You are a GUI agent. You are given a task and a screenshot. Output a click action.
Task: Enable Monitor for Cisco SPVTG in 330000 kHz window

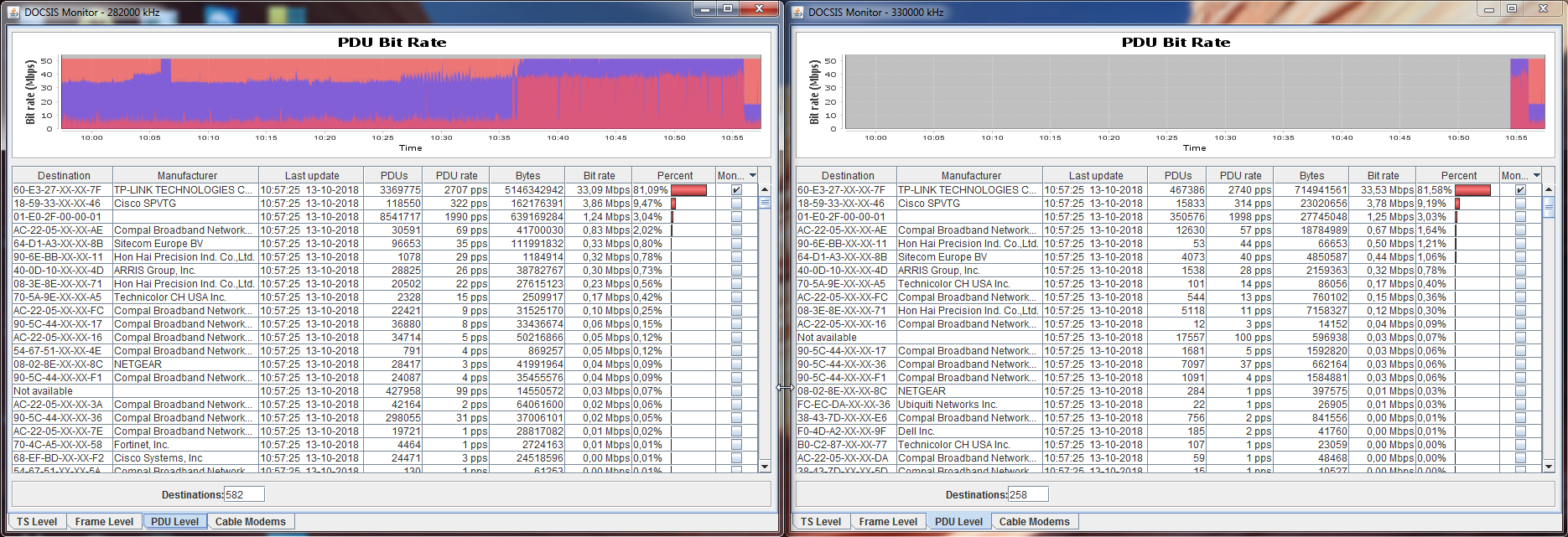point(1520,204)
